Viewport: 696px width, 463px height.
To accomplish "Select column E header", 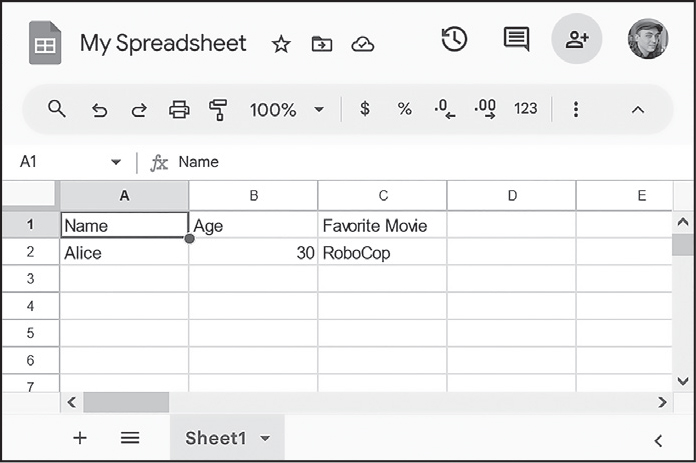I will click(625, 196).
